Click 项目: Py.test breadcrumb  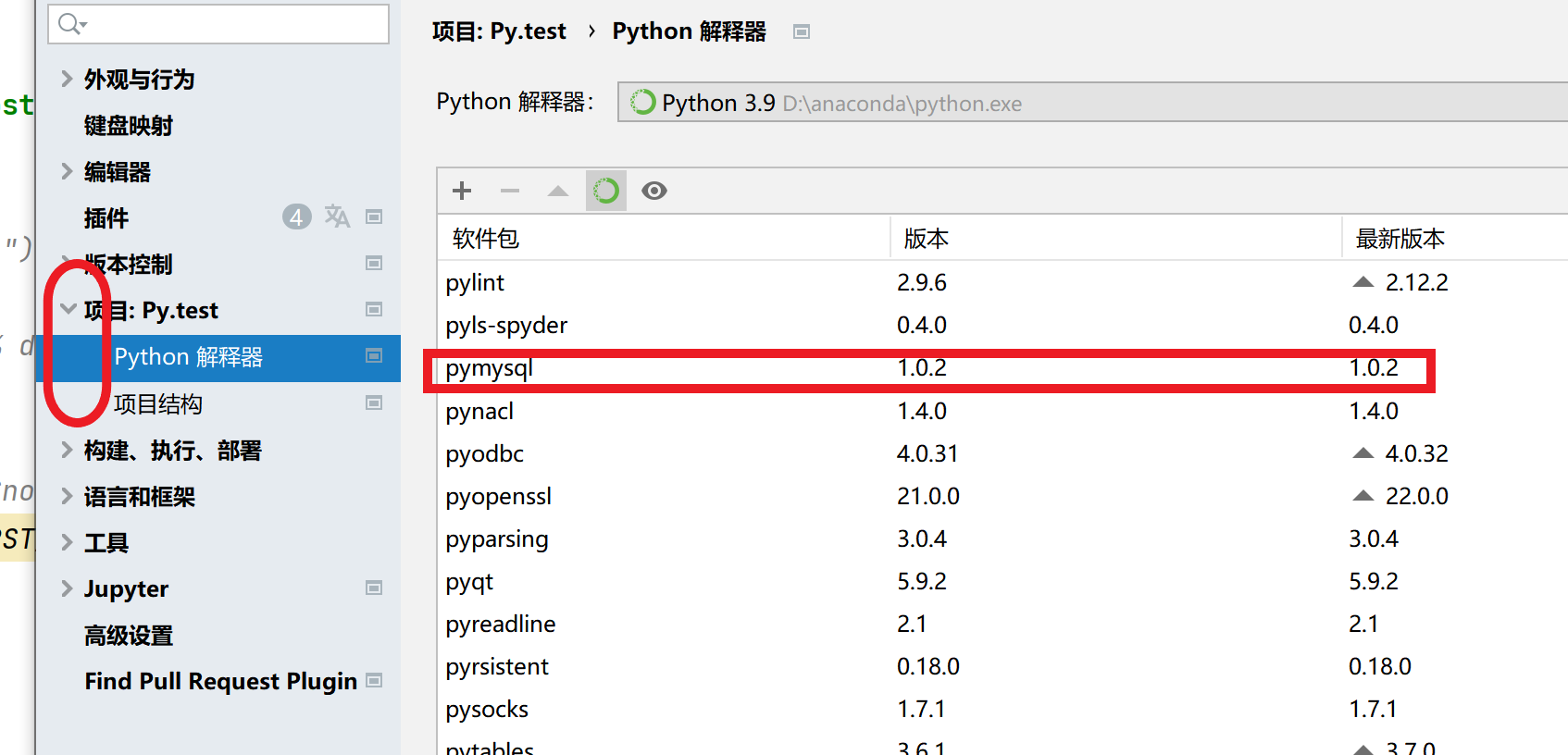point(499,31)
